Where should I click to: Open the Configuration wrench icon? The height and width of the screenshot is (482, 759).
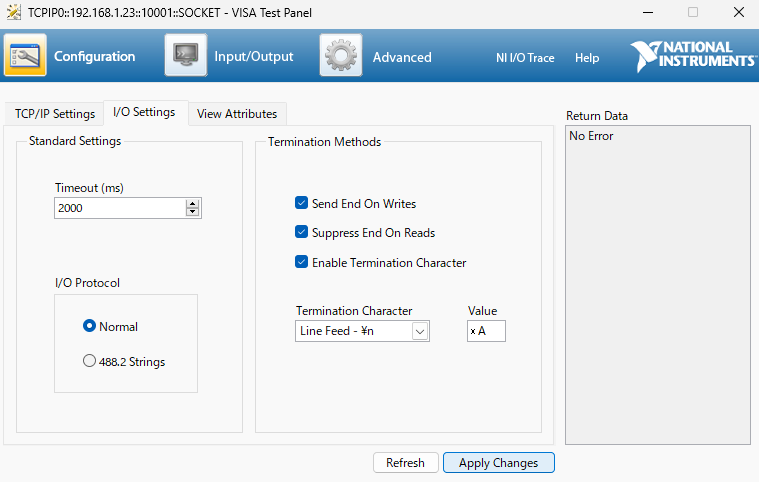click(25, 55)
